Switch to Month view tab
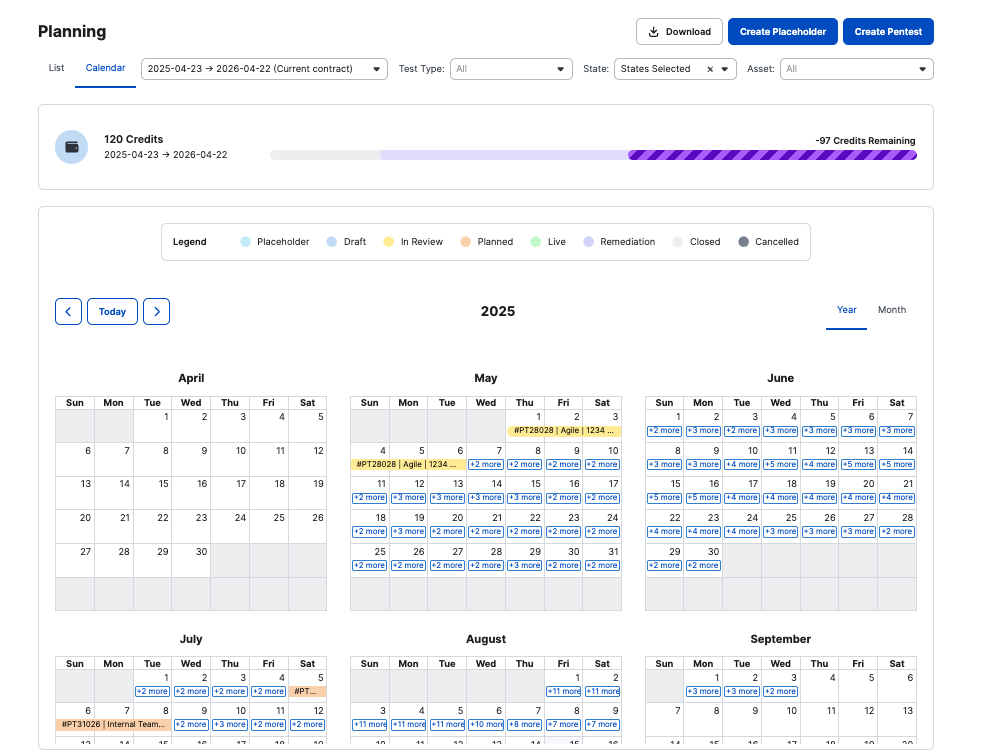The height and width of the screenshot is (750, 988). 892,310
